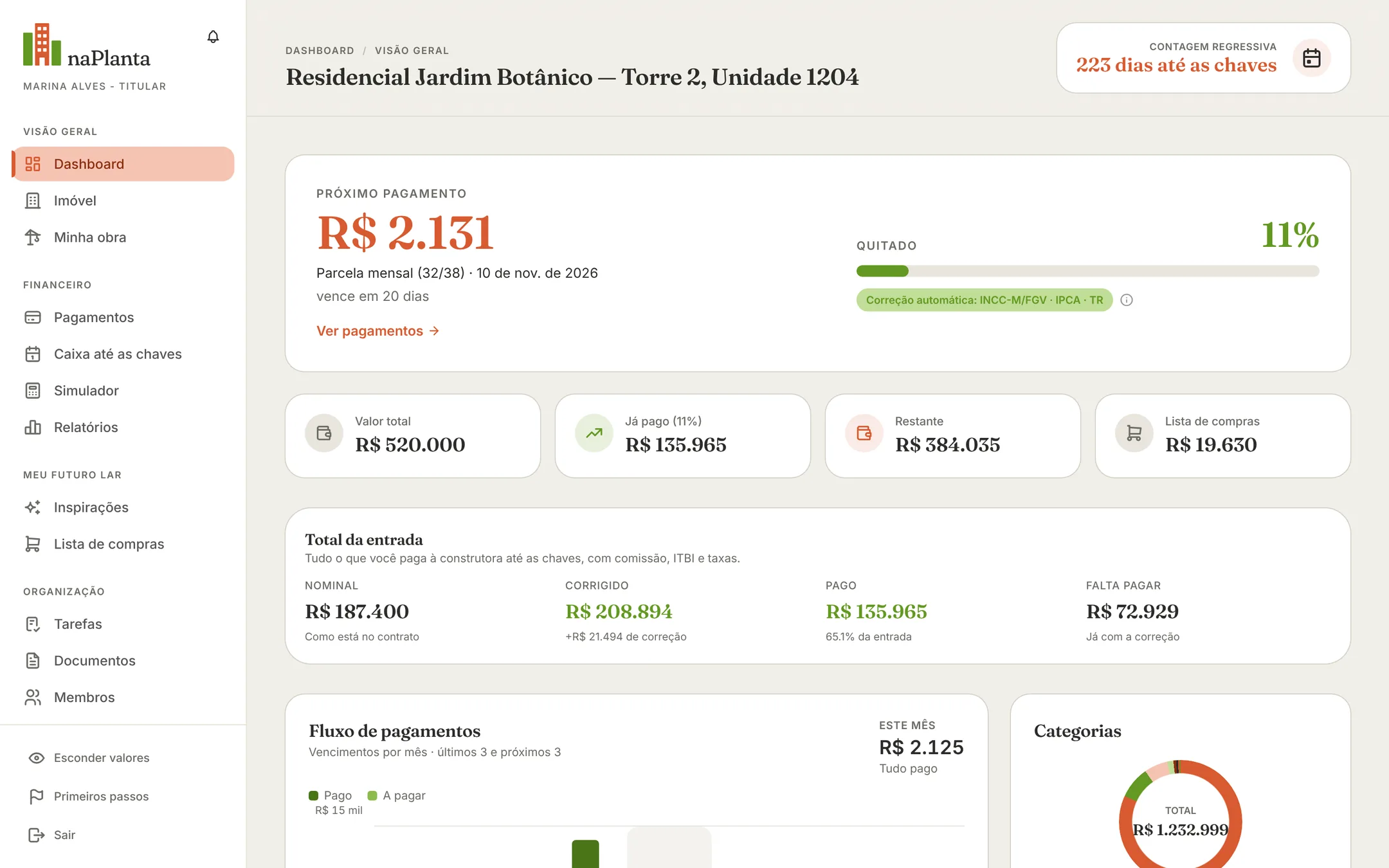Click the R$ 72.929 falta pagar value
The image size is (1389, 868).
(1132, 611)
